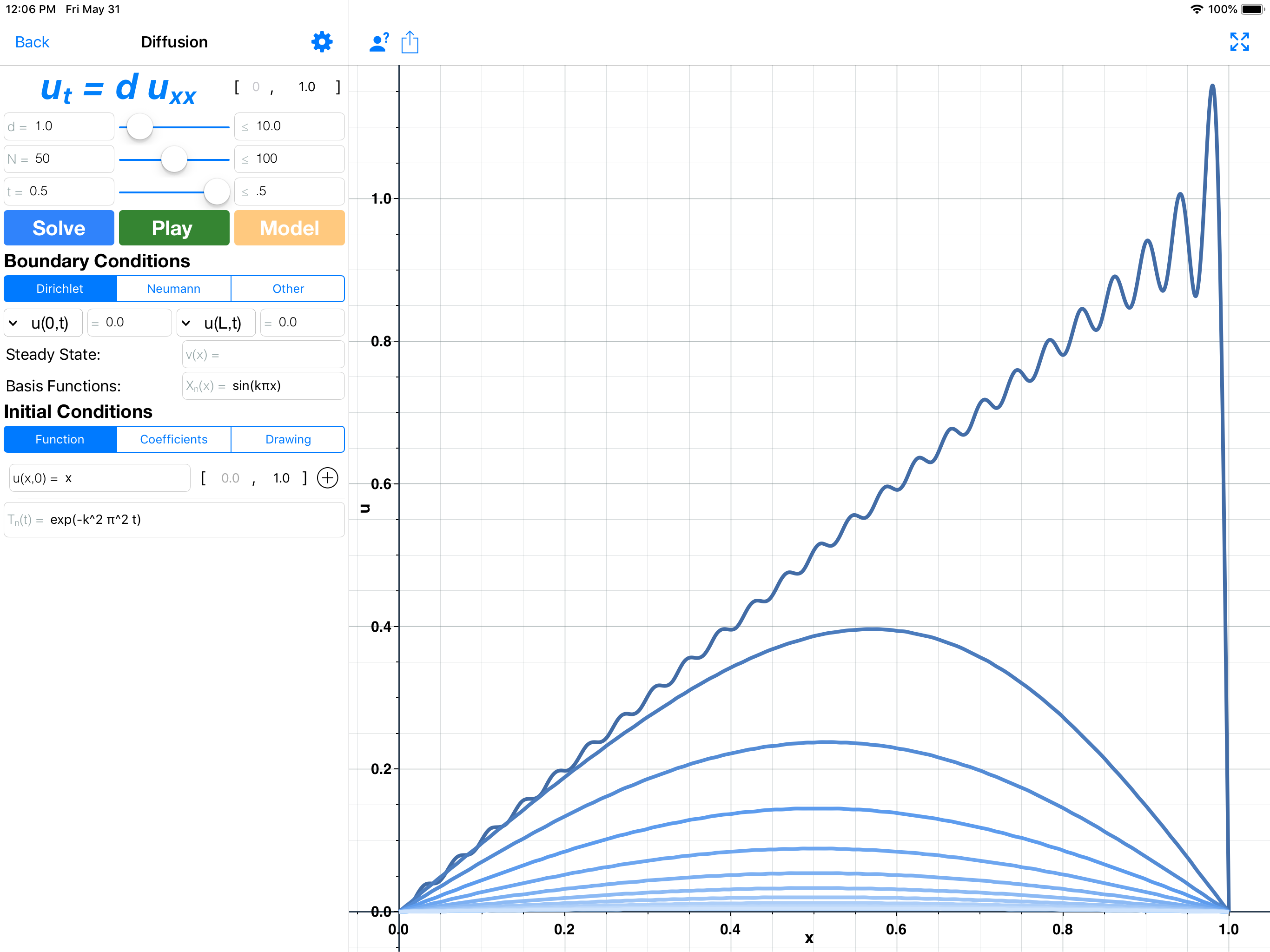Image resolution: width=1270 pixels, height=952 pixels.
Task: Go Back to previous screen
Action: (32, 42)
